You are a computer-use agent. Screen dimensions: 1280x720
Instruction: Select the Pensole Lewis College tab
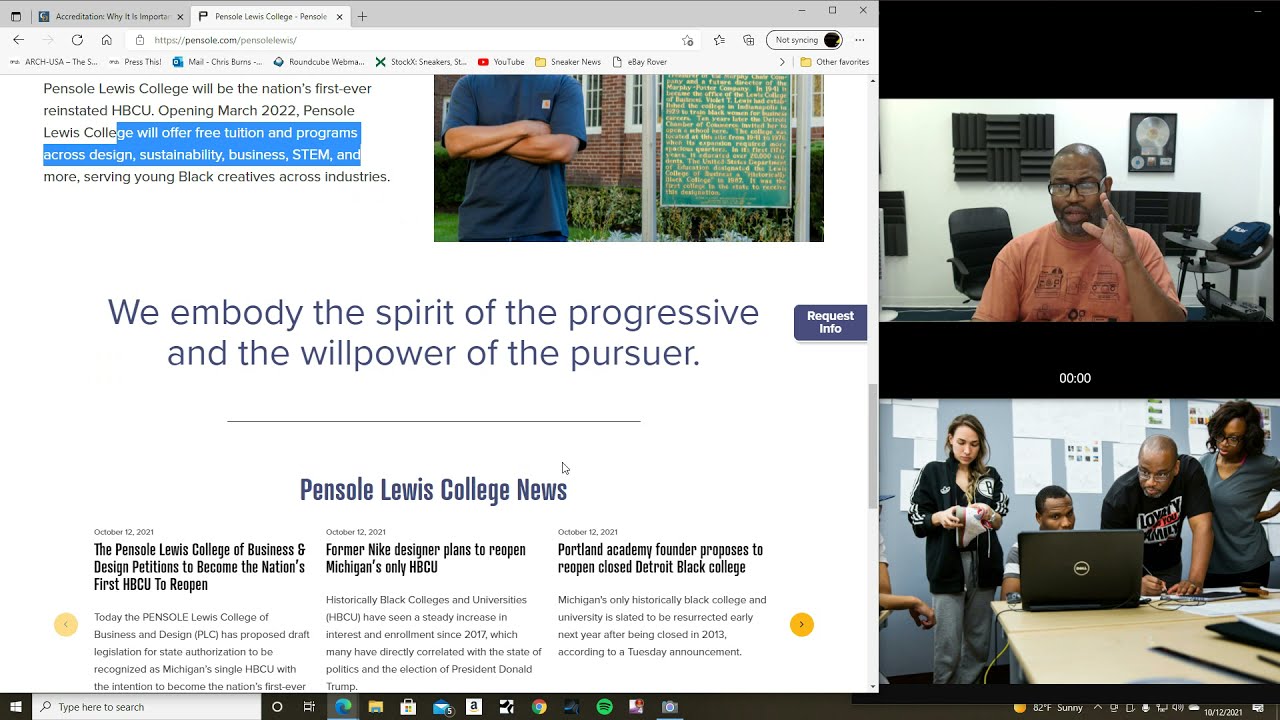(x=270, y=17)
